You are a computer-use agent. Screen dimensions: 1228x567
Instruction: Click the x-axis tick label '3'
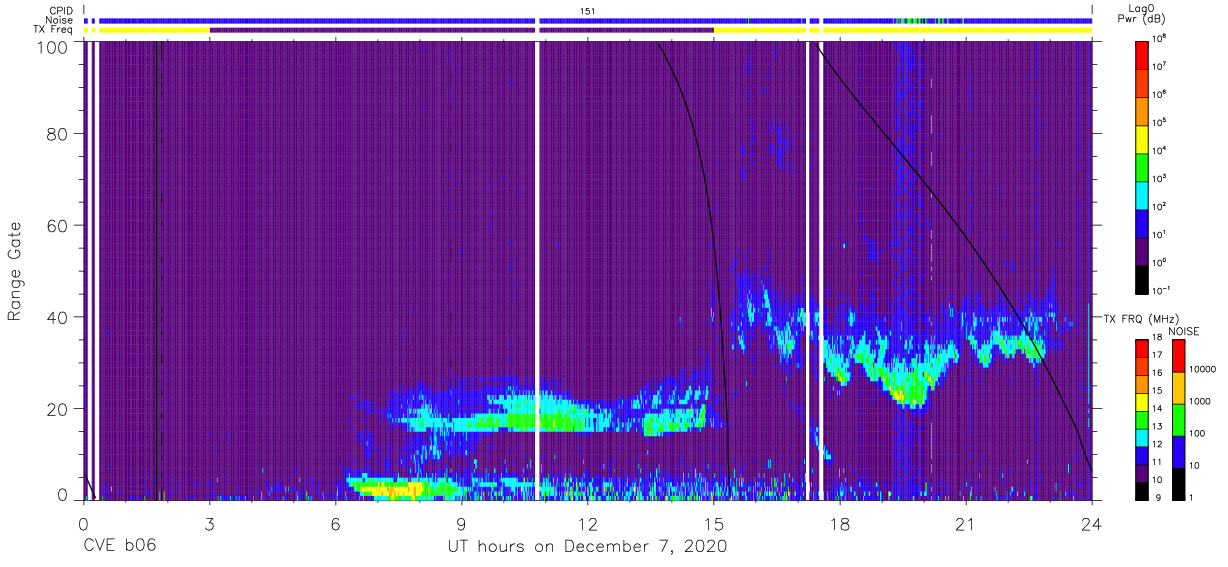[x=209, y=524]
